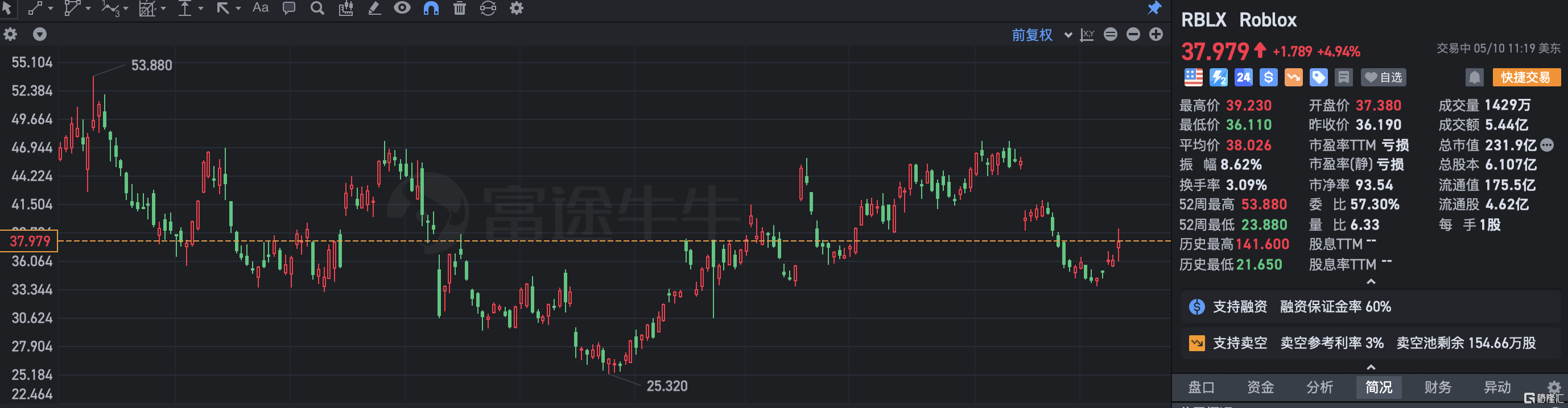The image size is (1568, 408).
Task: Switch to the 资金 tab
Action: coord(1261,388)
